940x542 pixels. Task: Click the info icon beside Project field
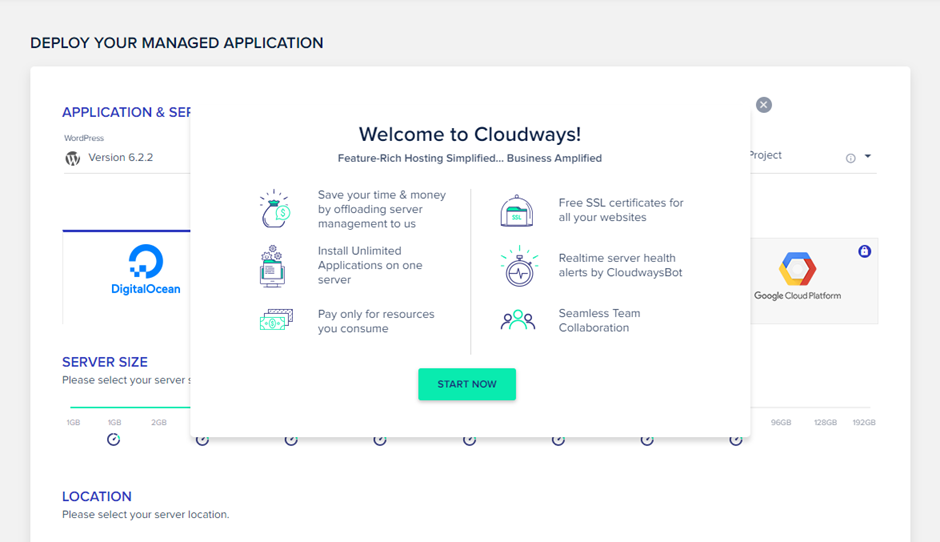point(850,158)
